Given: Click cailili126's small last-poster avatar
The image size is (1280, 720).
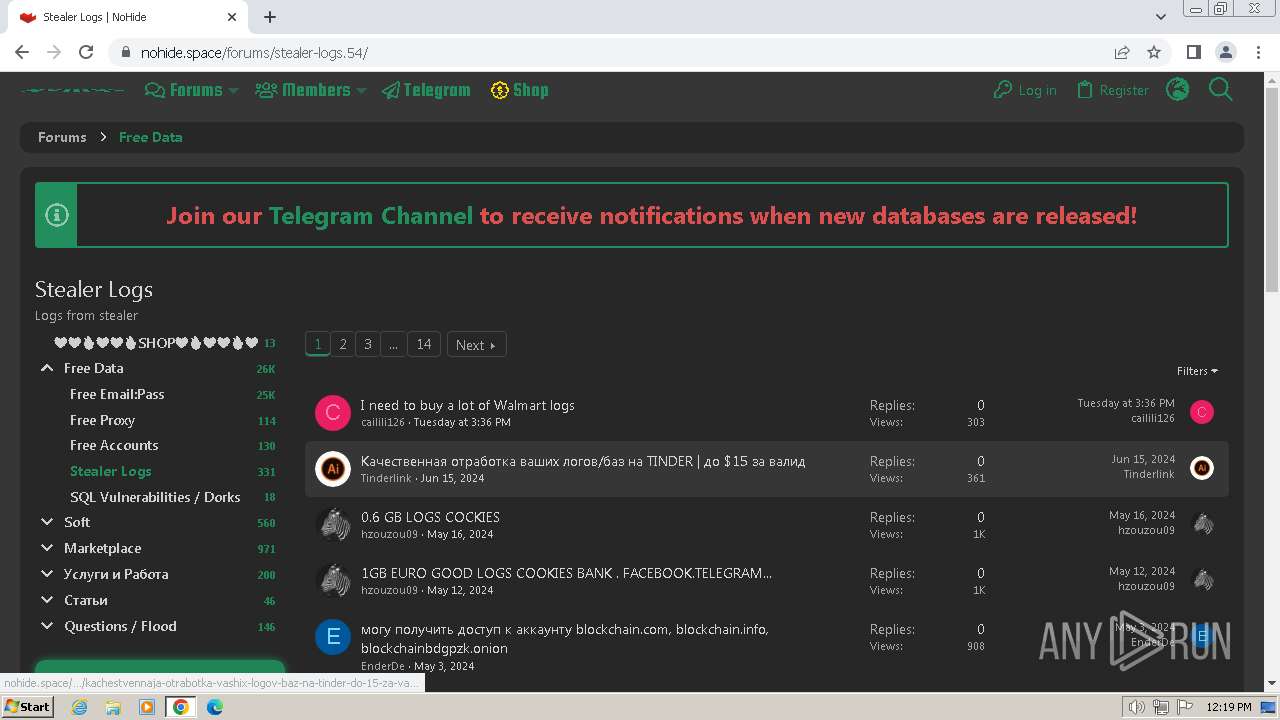Looking at the screenshot, I should pyautogui.click(x=1202, y=412).
